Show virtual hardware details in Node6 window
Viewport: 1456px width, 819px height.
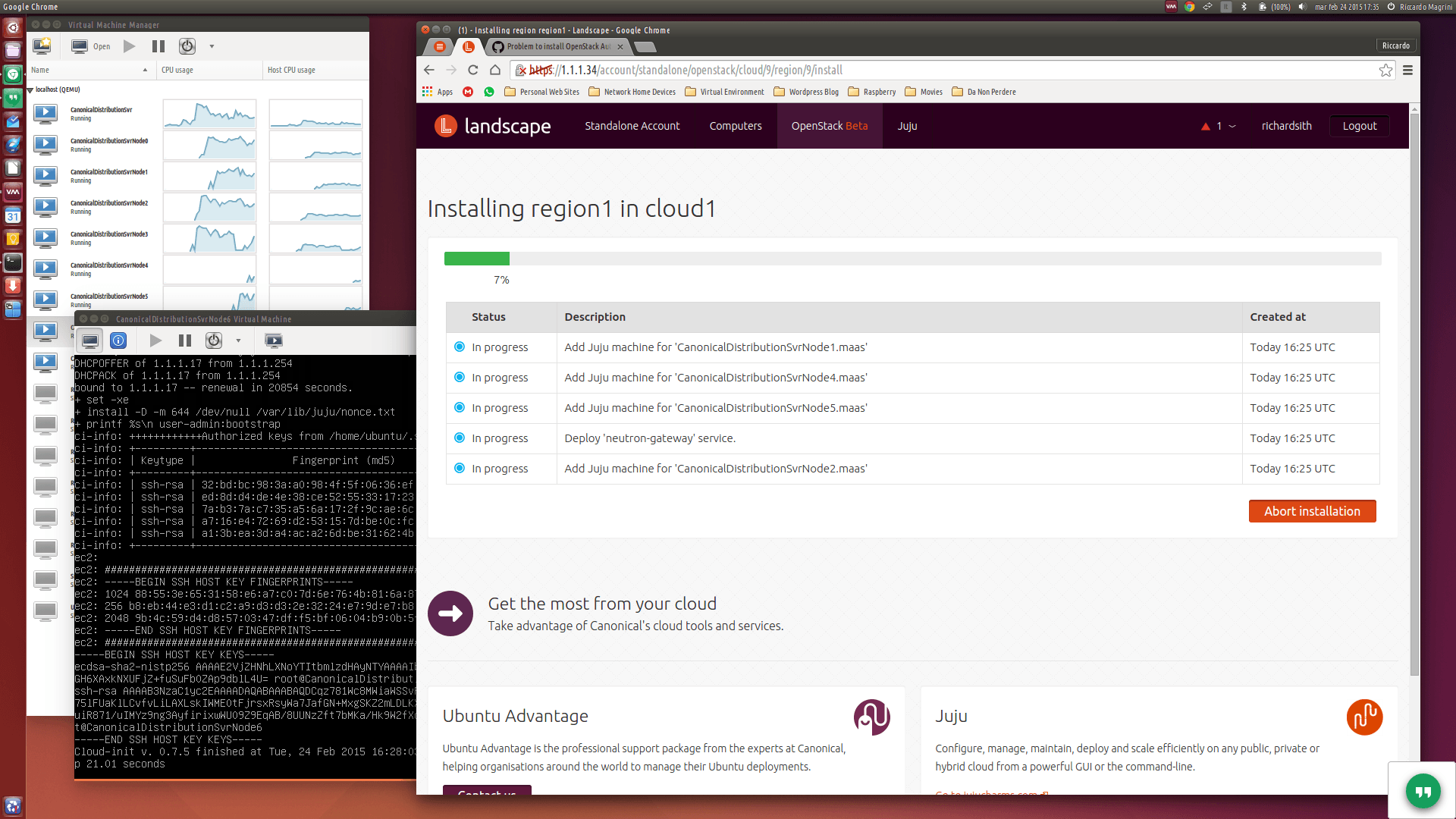118,340
